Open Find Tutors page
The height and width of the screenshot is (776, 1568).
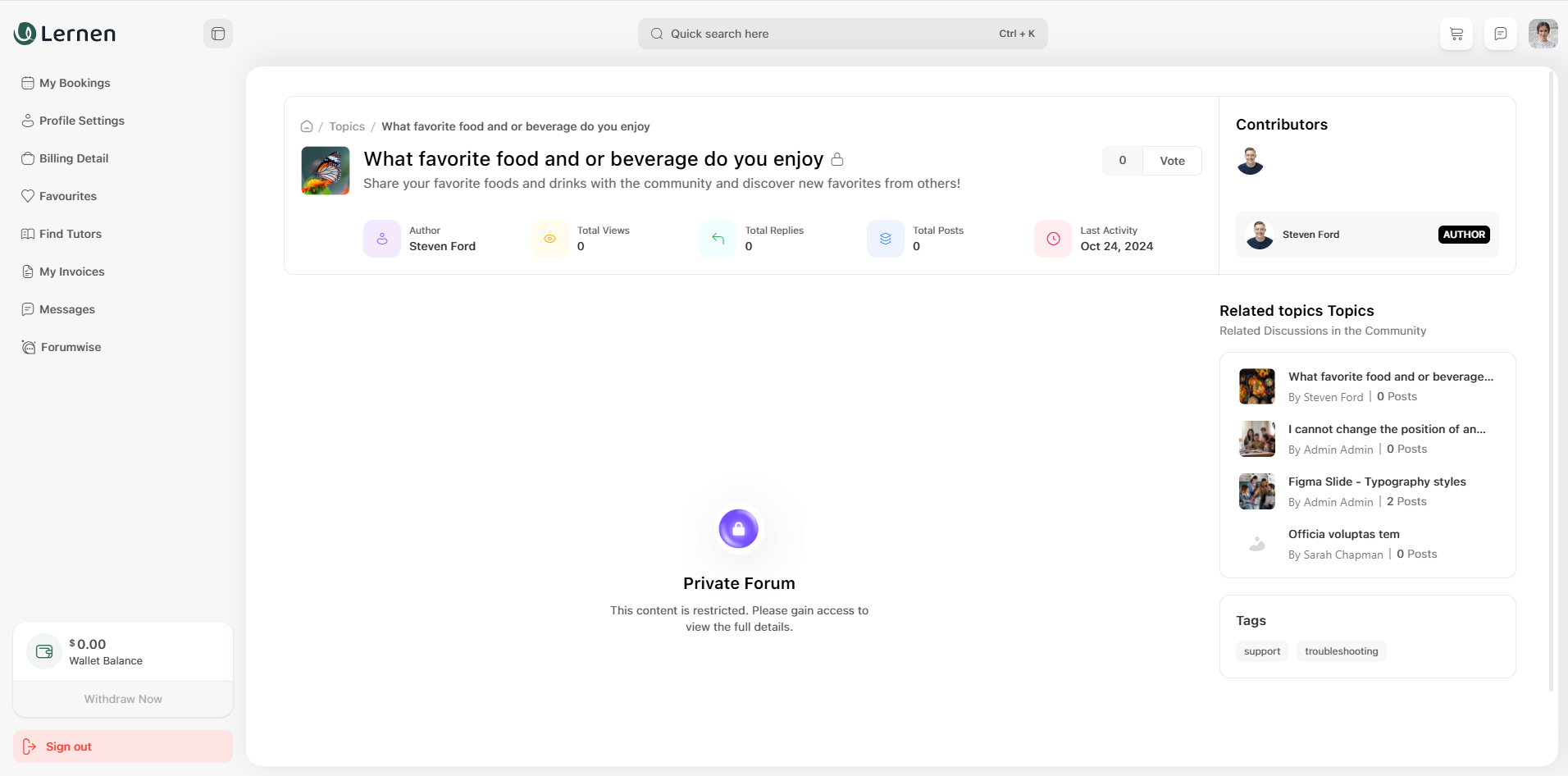tap(71, 234)
